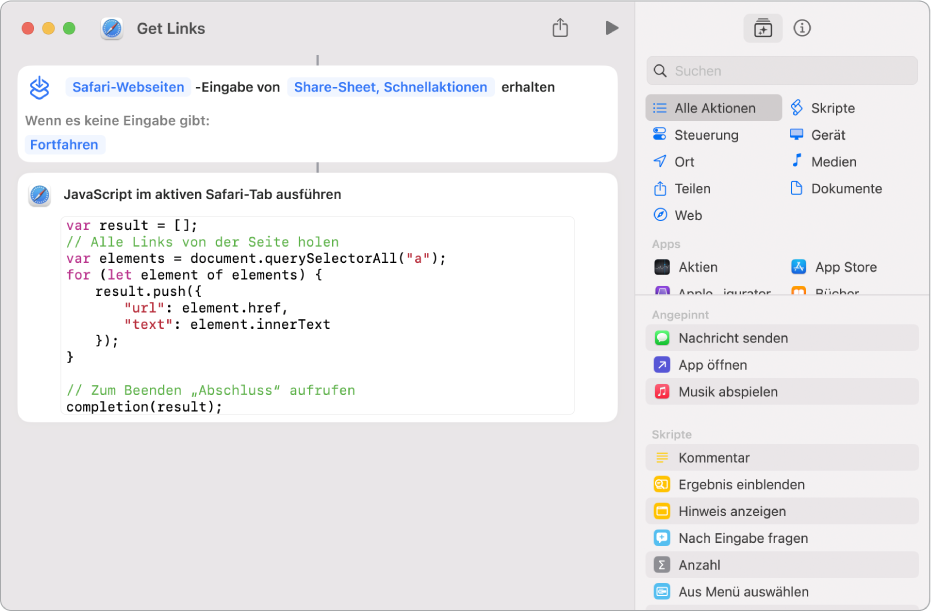
Task: Close the Get Links window
Action: tap(28, 28)
